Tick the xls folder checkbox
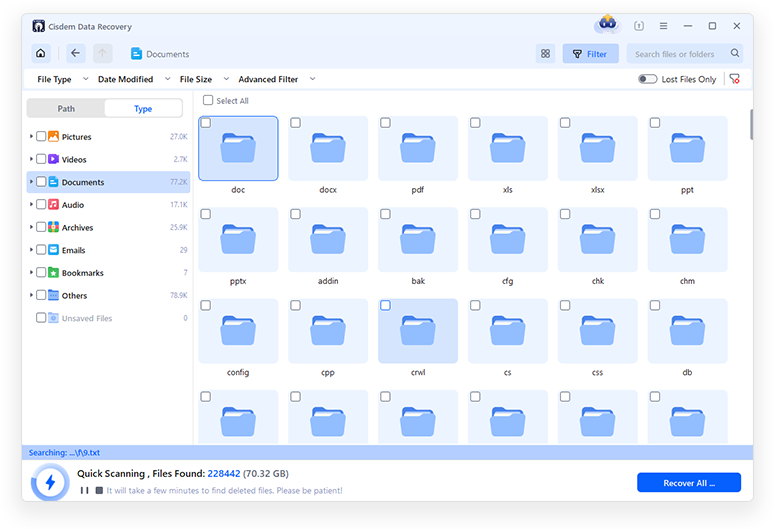The image size is (776, 531). click(x=475, y=123)
